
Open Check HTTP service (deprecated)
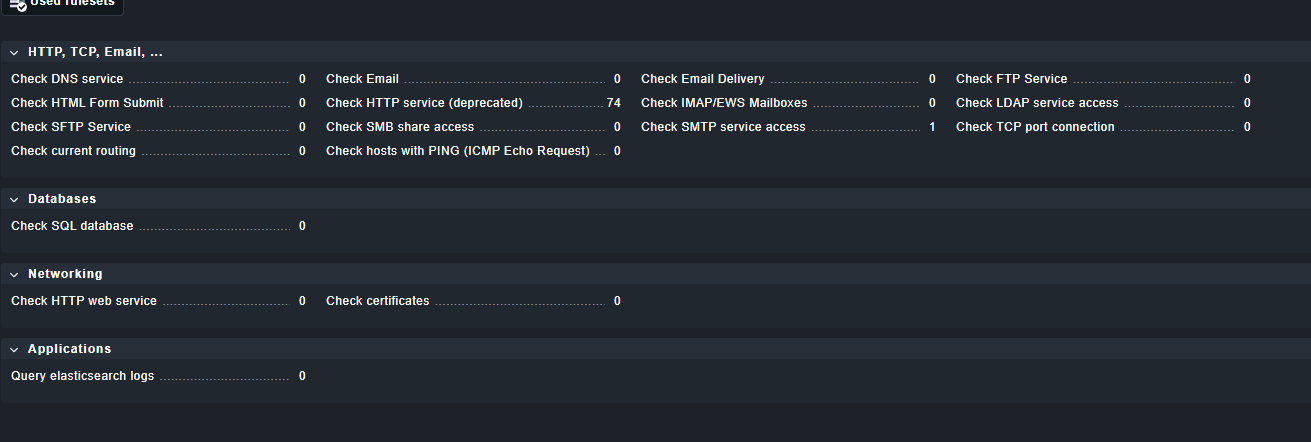[x=424, y=103]
